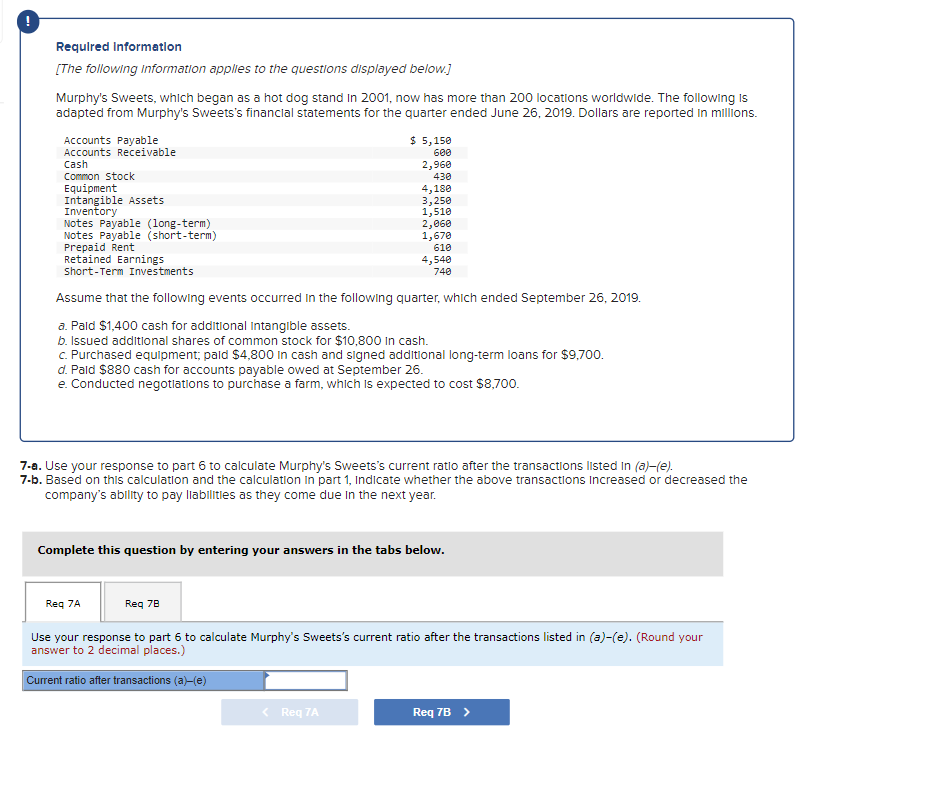Click the 2,060 long-term notes value

[436, 224]
